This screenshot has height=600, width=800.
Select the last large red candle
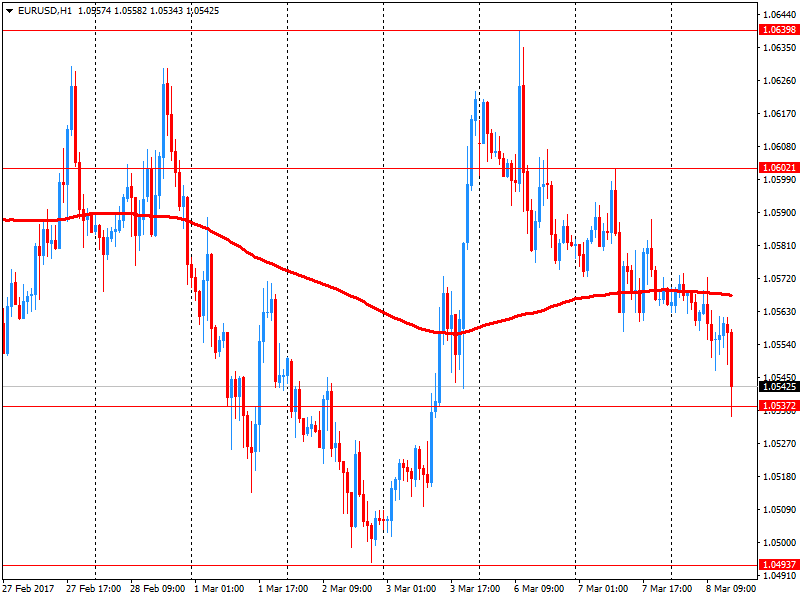pos(732,360)
